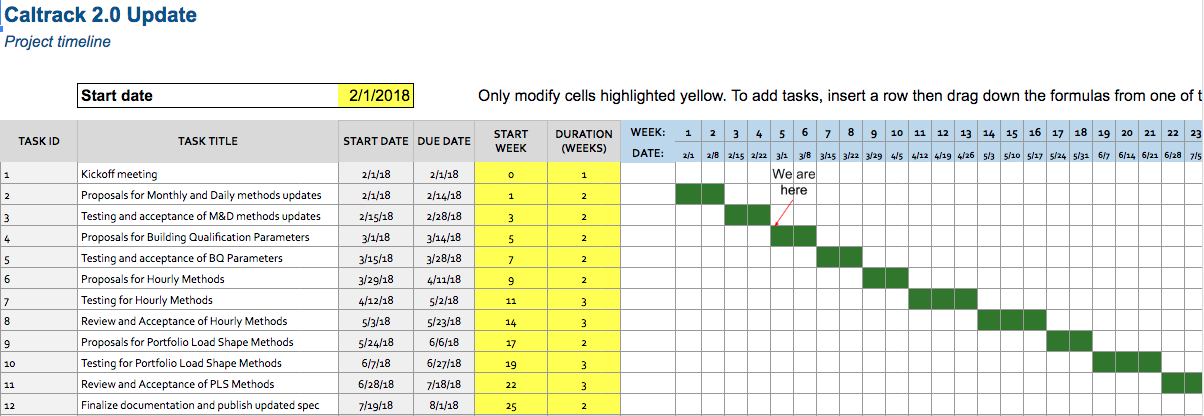
Task: Click the 'Only modify cells highlighted yellow' instruction text
Action: 840,96
